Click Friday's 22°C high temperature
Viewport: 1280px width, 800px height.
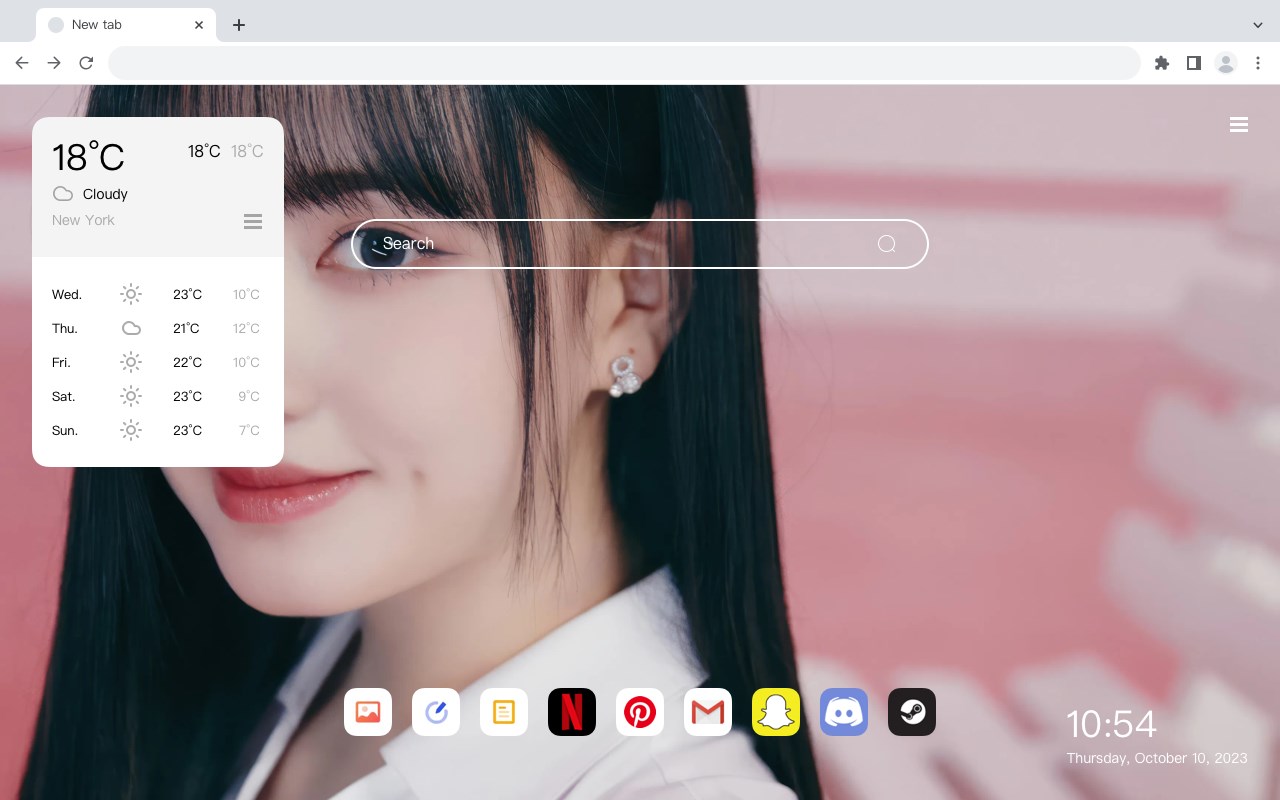click(x=187, y=362)
